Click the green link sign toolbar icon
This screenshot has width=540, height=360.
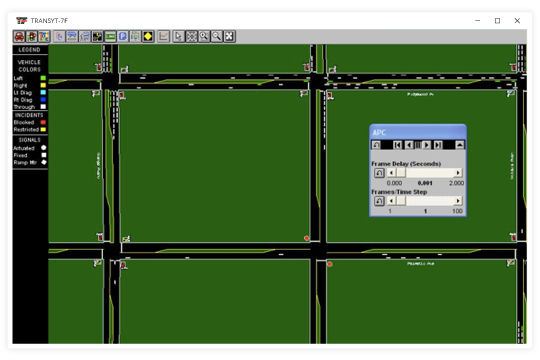(110, 37)
